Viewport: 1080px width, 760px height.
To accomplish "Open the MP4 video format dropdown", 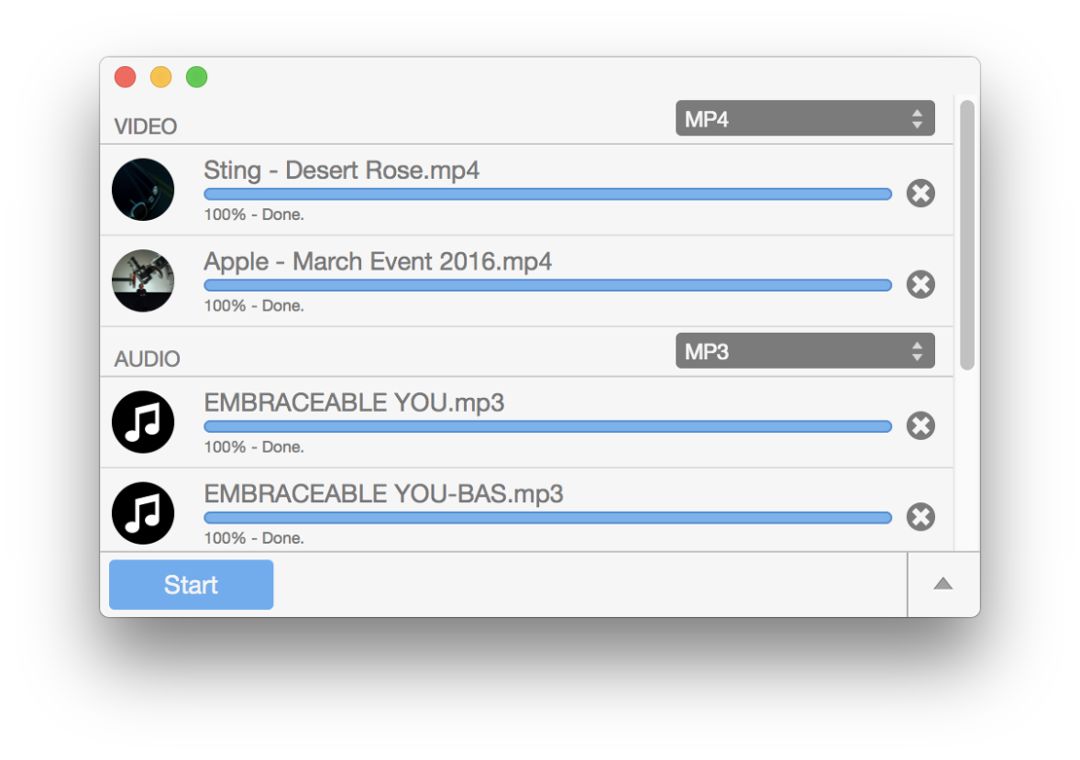I will pyautogui.click(x=805, y=119).
